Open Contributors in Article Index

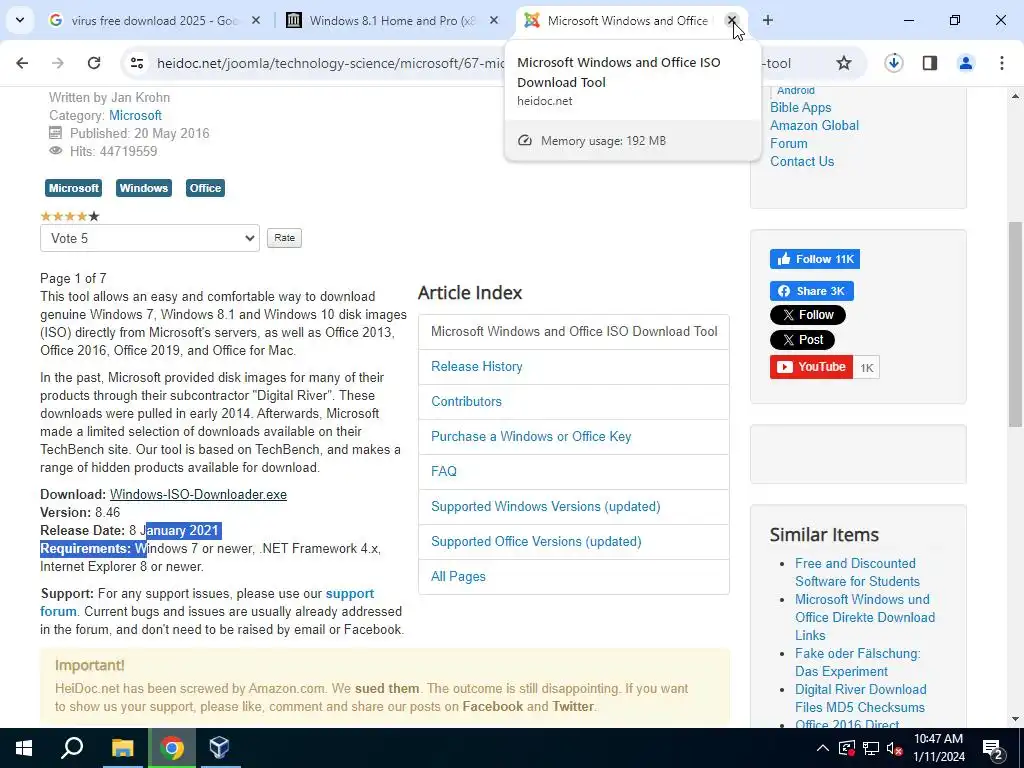click(x=466, y=402)
